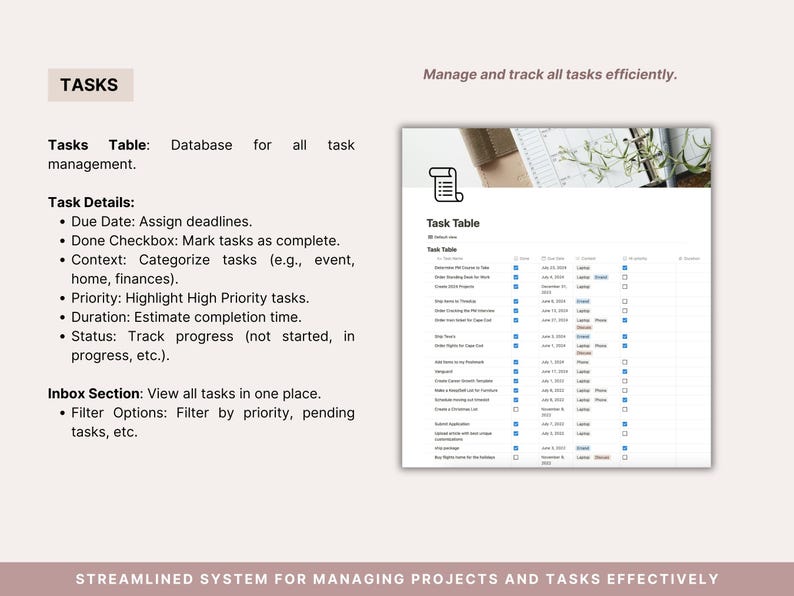Image resolution: width=794 pixels, height=596 pixels.
Task: Open the Submit Application task
Action: pos(452,424)
